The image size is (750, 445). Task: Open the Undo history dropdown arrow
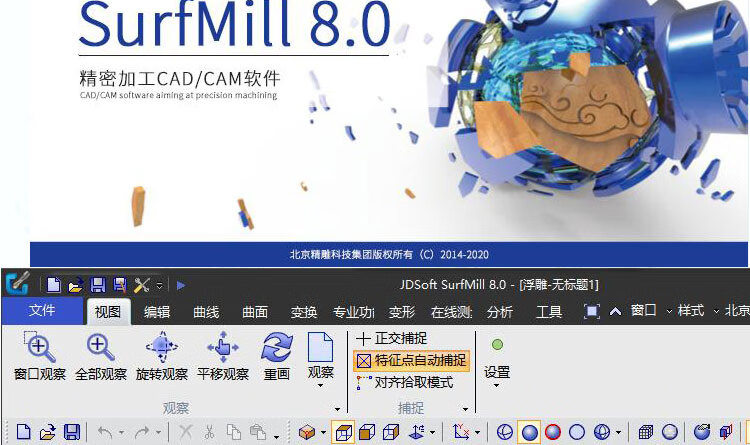click(121, 433)
